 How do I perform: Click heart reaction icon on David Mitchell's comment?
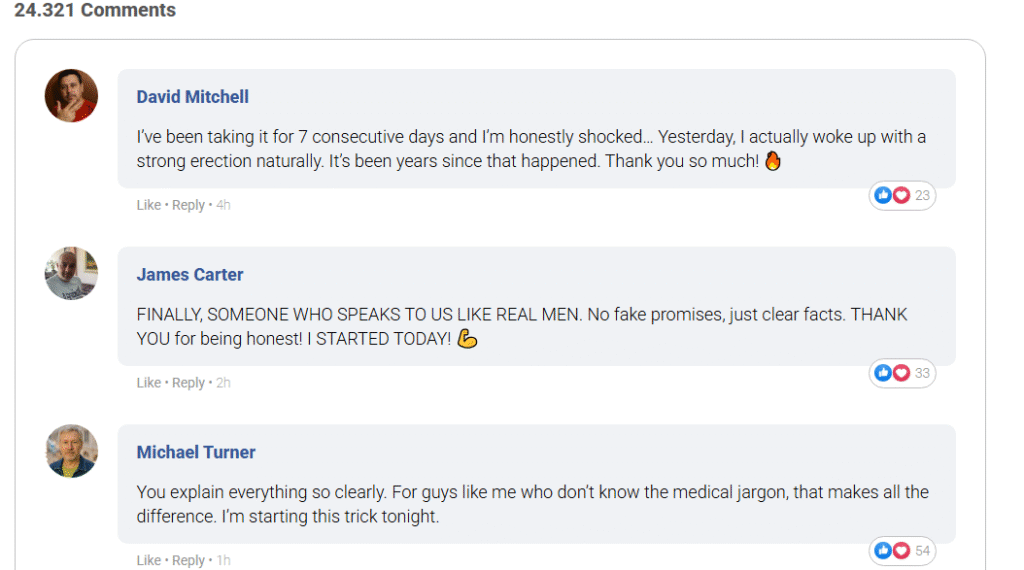click(x=900, y=196)
